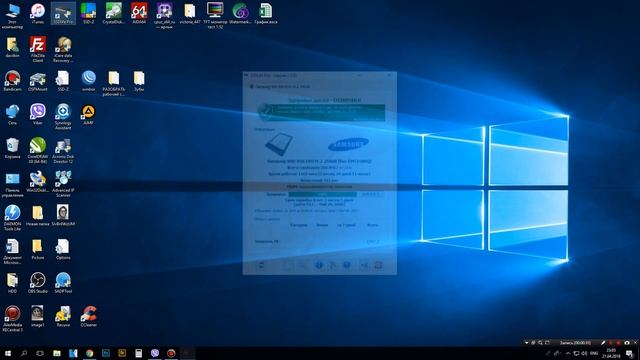The height and width of the screenshot is (360, 640).
Task: Open the image1 picture file
Action: pos(38,317)
